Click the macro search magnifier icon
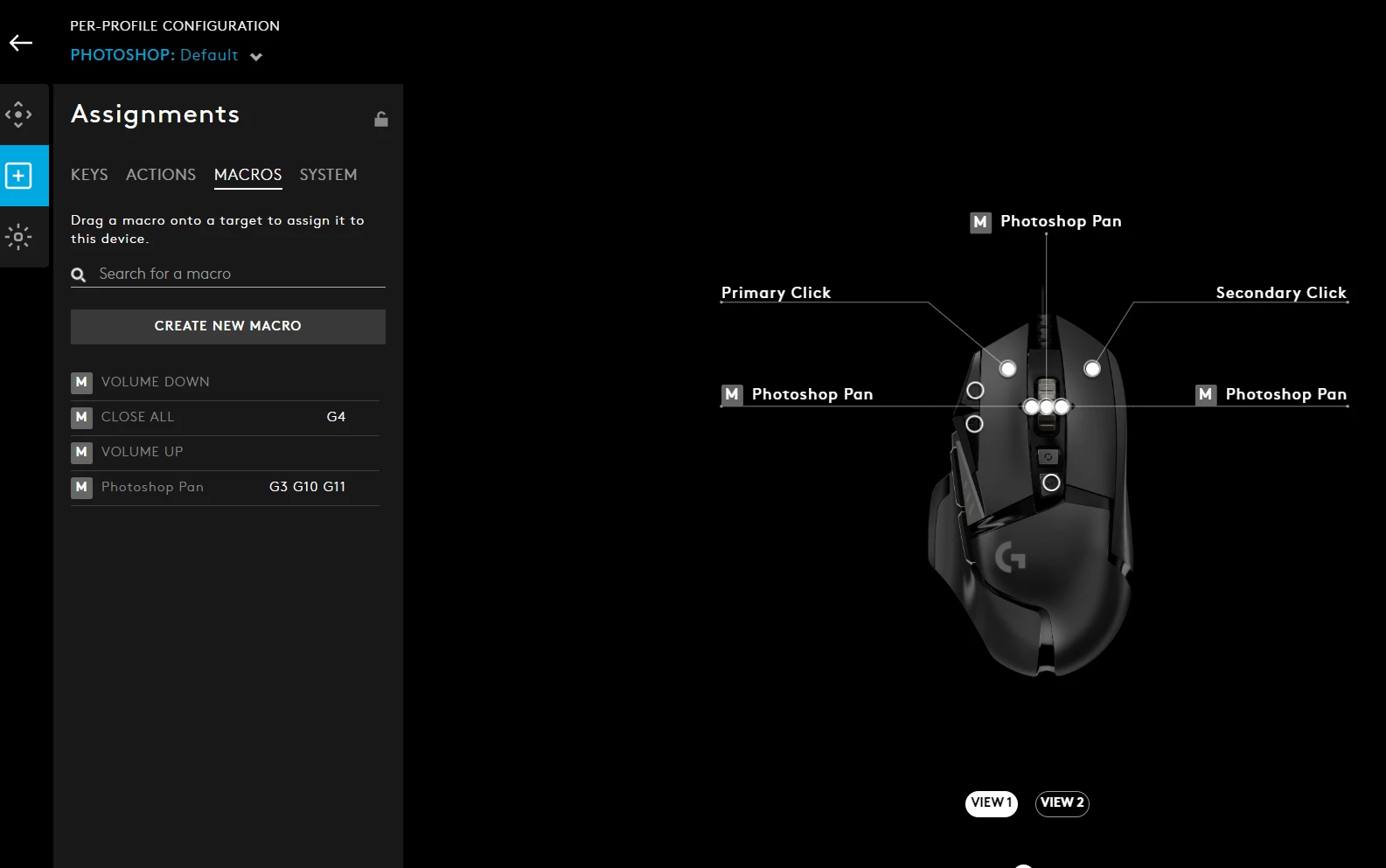Screen dimensions: 1386x868 point(79,274)
